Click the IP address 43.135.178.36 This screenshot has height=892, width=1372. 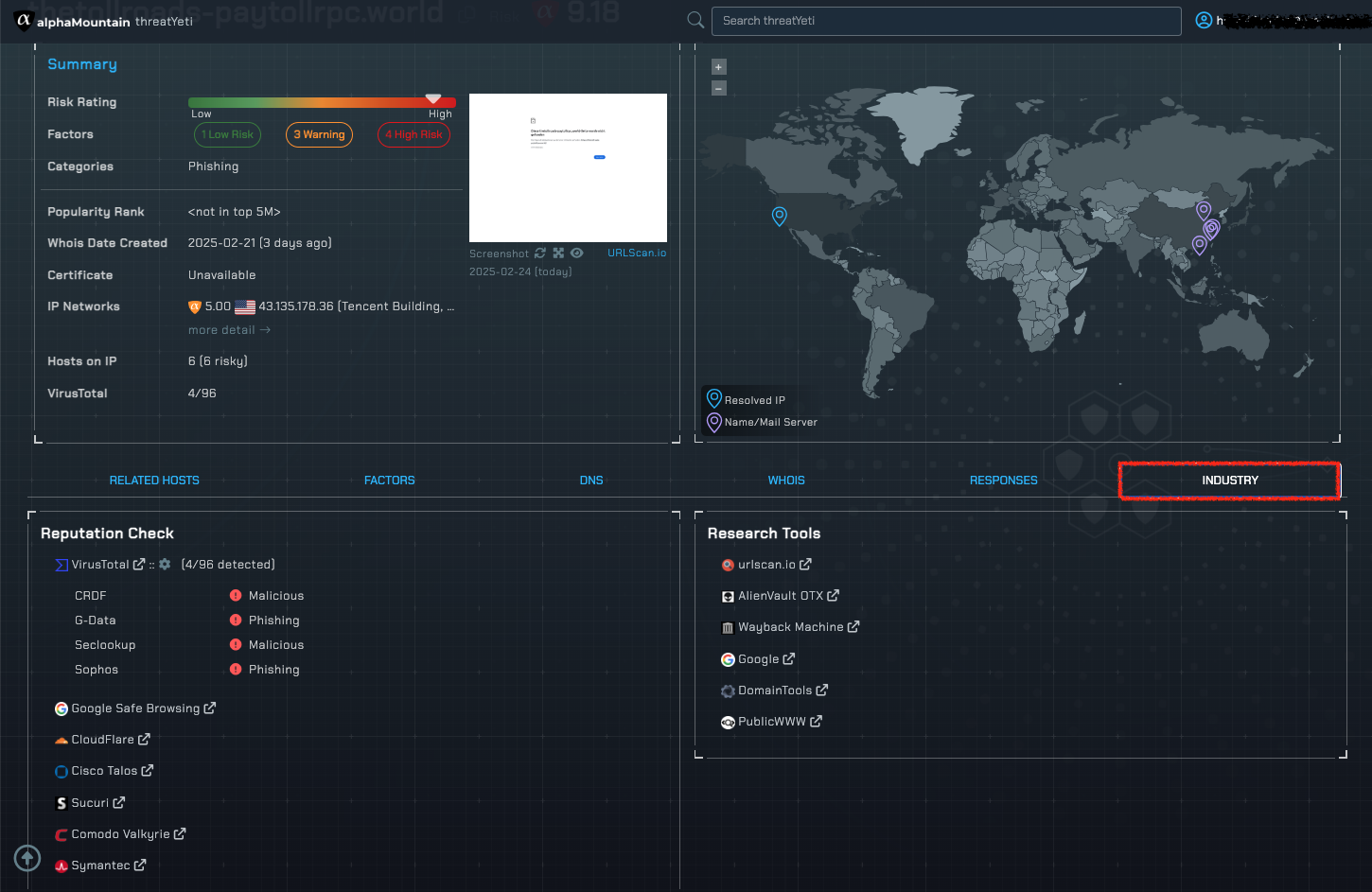point(296,306)
